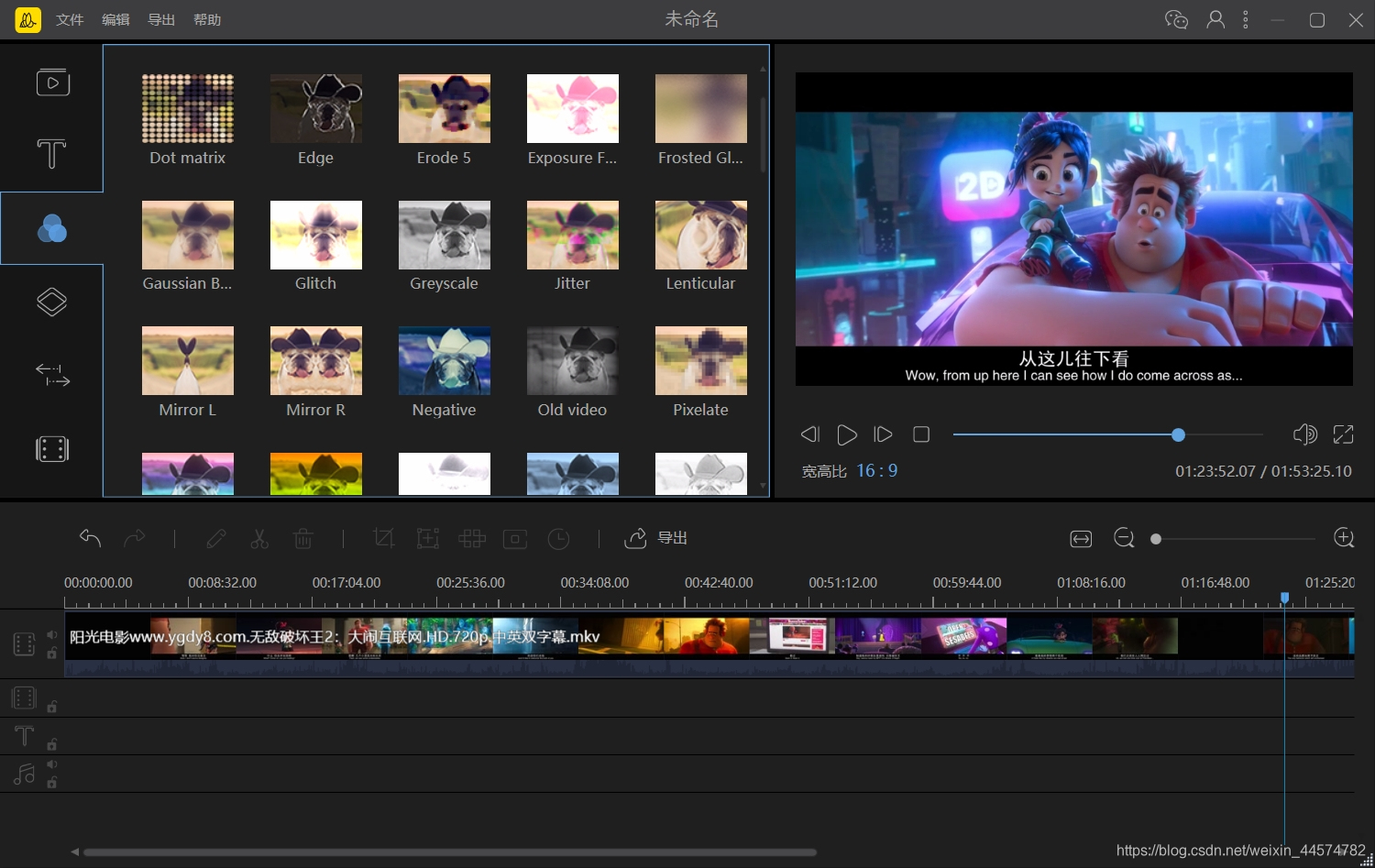This screenshot has width=1375, height=868.
Task: Click the Redo arrow in timeline toolbar
Action: point(134,538)
